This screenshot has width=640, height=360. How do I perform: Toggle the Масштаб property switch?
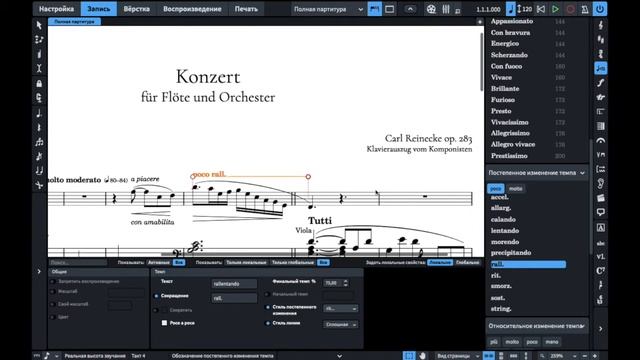point(53,292)
